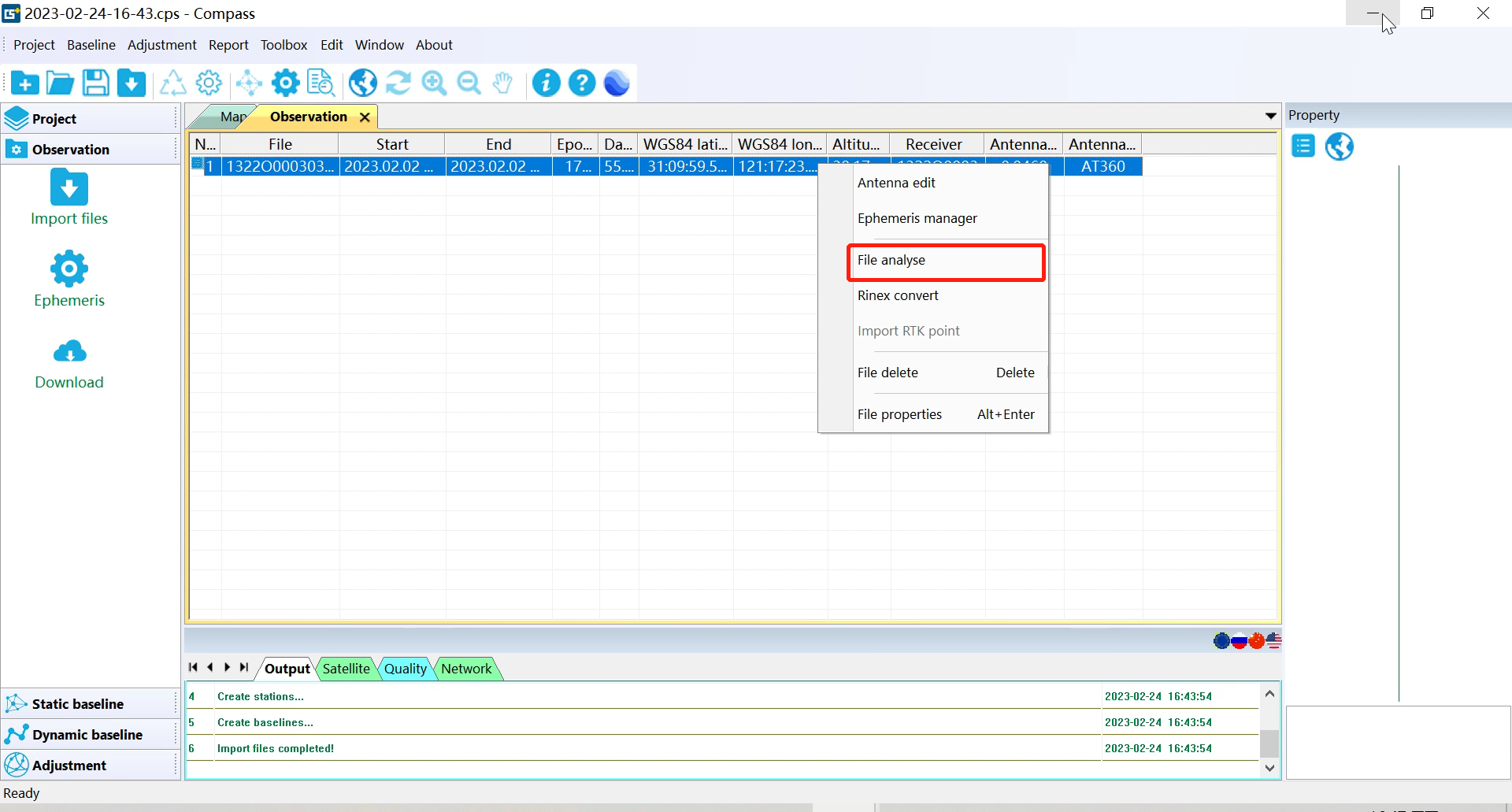Click the refresh arrows toolbar icon

tap(398, 83)
